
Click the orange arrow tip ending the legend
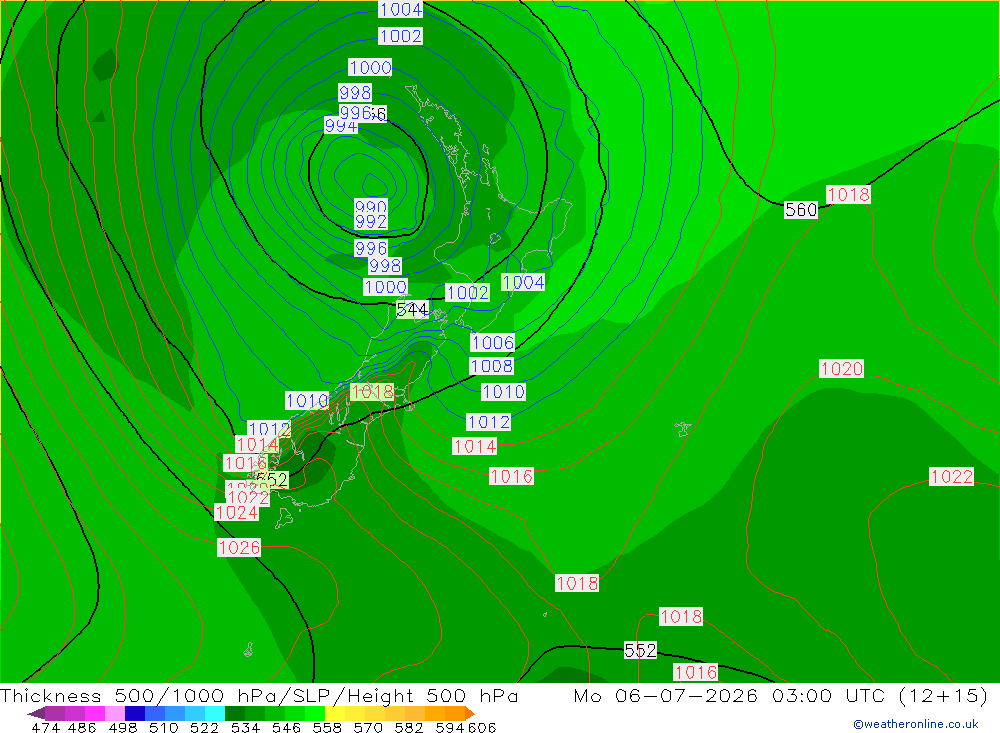[470, 713]
